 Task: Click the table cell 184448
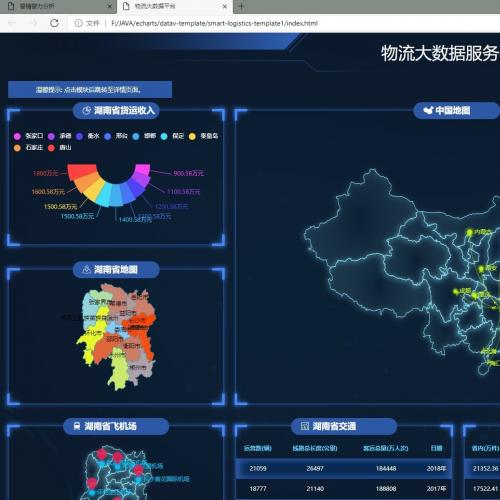pos(386,468)
